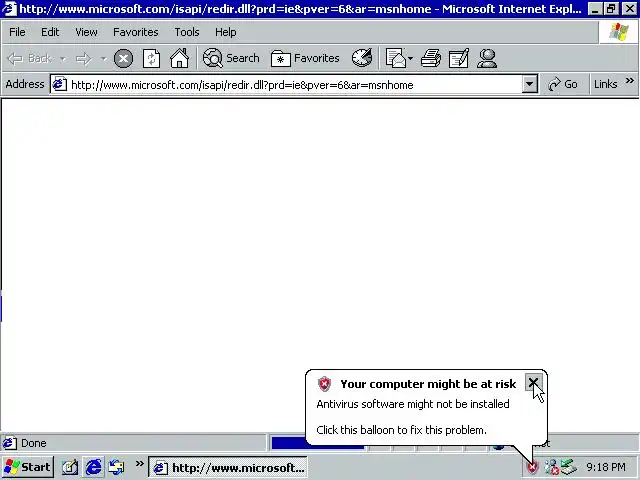Click the page icon in address bar

pyautogui.click(x=60, y=84)
